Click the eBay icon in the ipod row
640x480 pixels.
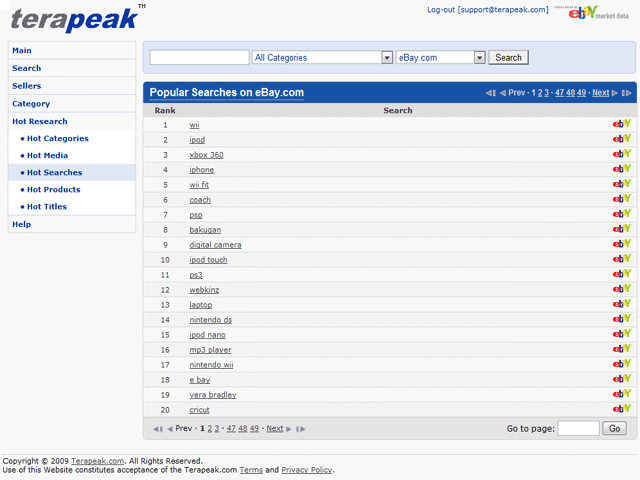622,139
